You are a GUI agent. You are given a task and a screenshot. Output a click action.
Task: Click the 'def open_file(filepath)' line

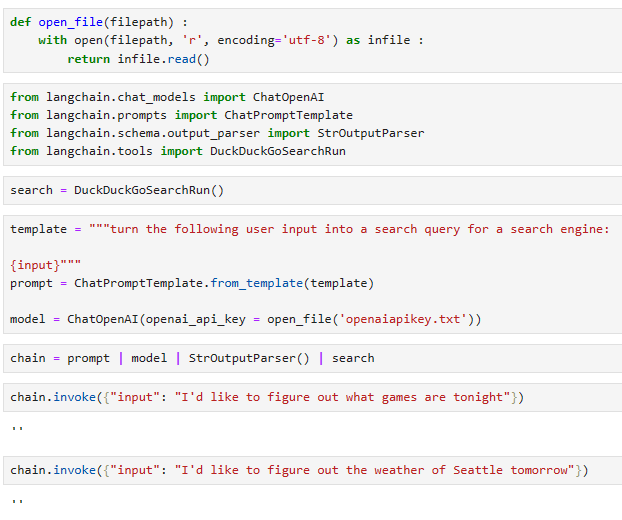[x=99, y=22]
